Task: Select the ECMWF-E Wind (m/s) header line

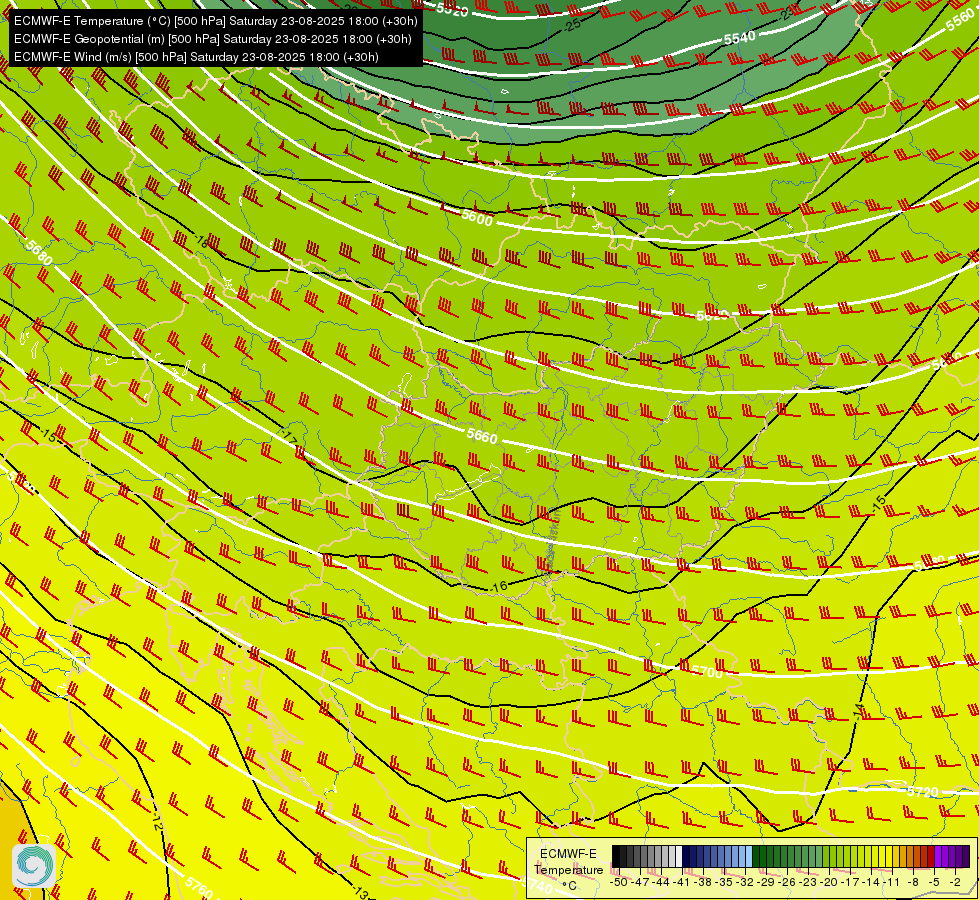Action: [196, 57]
